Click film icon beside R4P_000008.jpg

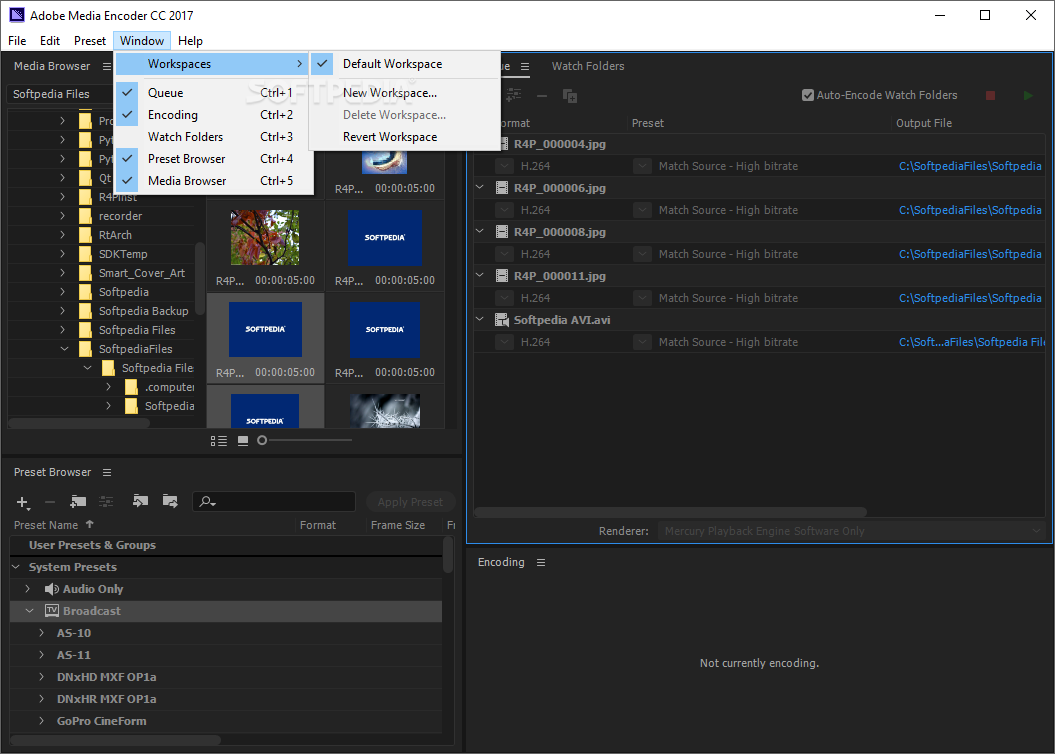pos(501,232)
